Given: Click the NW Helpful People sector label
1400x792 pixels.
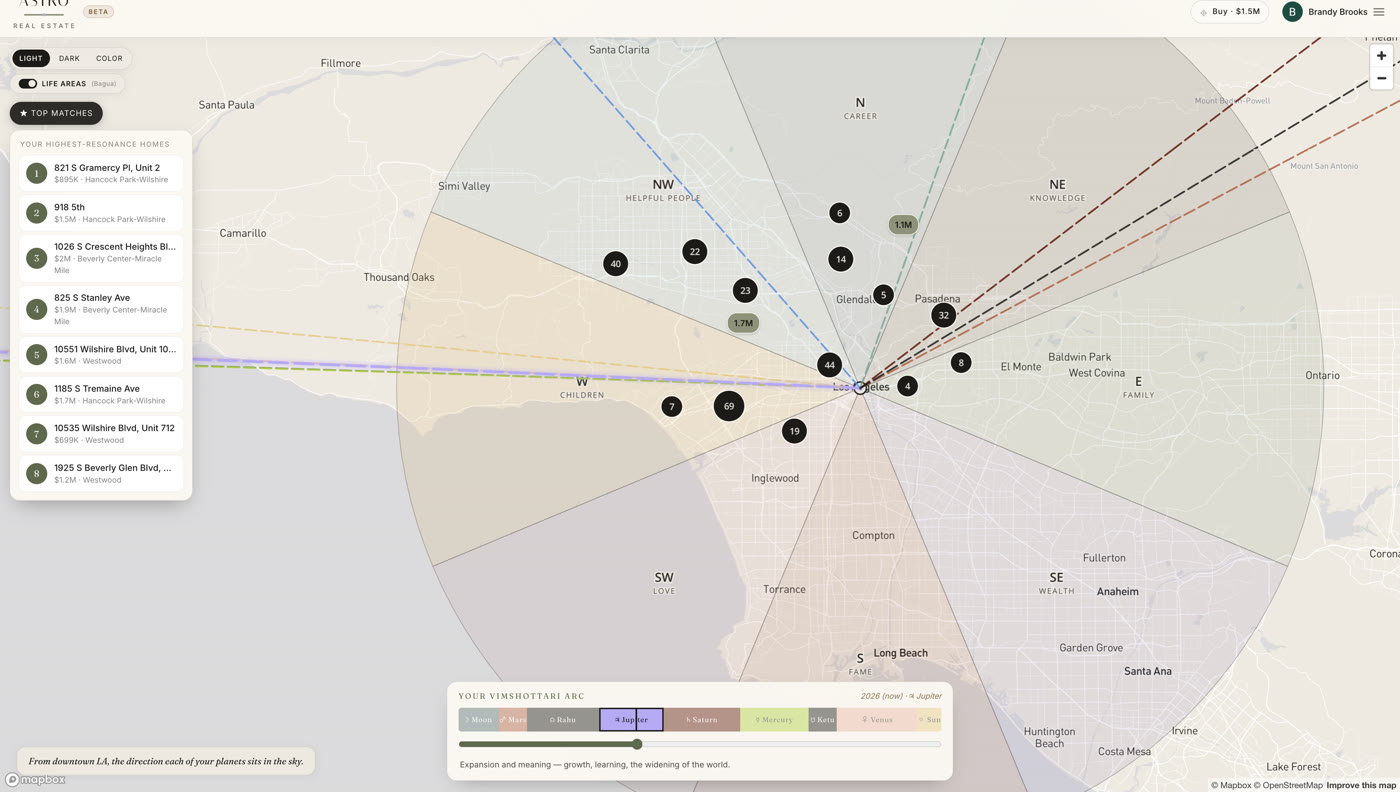Looking at the screenshot, I should click(x=663, y=190).
